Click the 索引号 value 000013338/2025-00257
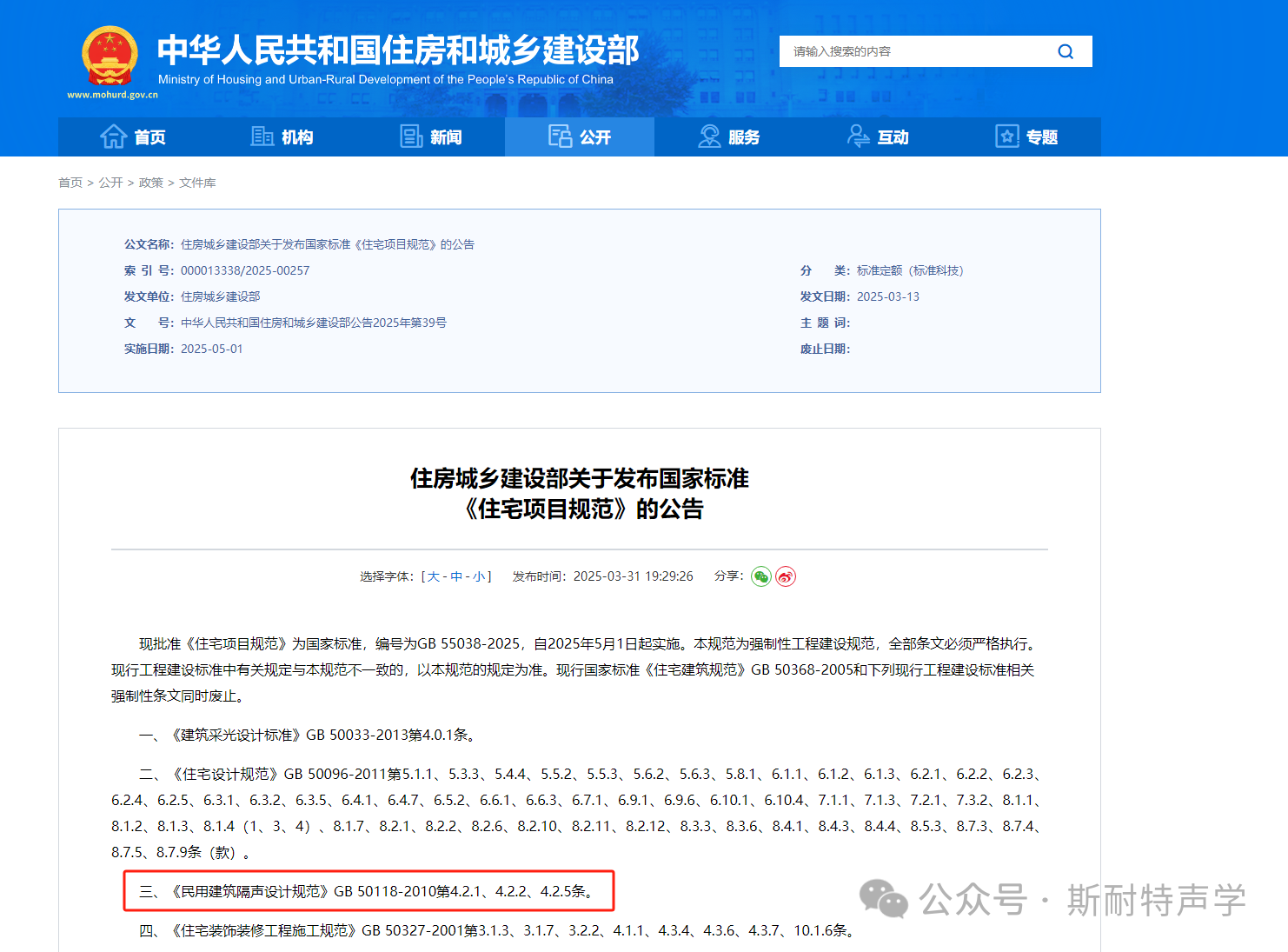This screenshot has height=952, width=1288. (245, 270)
